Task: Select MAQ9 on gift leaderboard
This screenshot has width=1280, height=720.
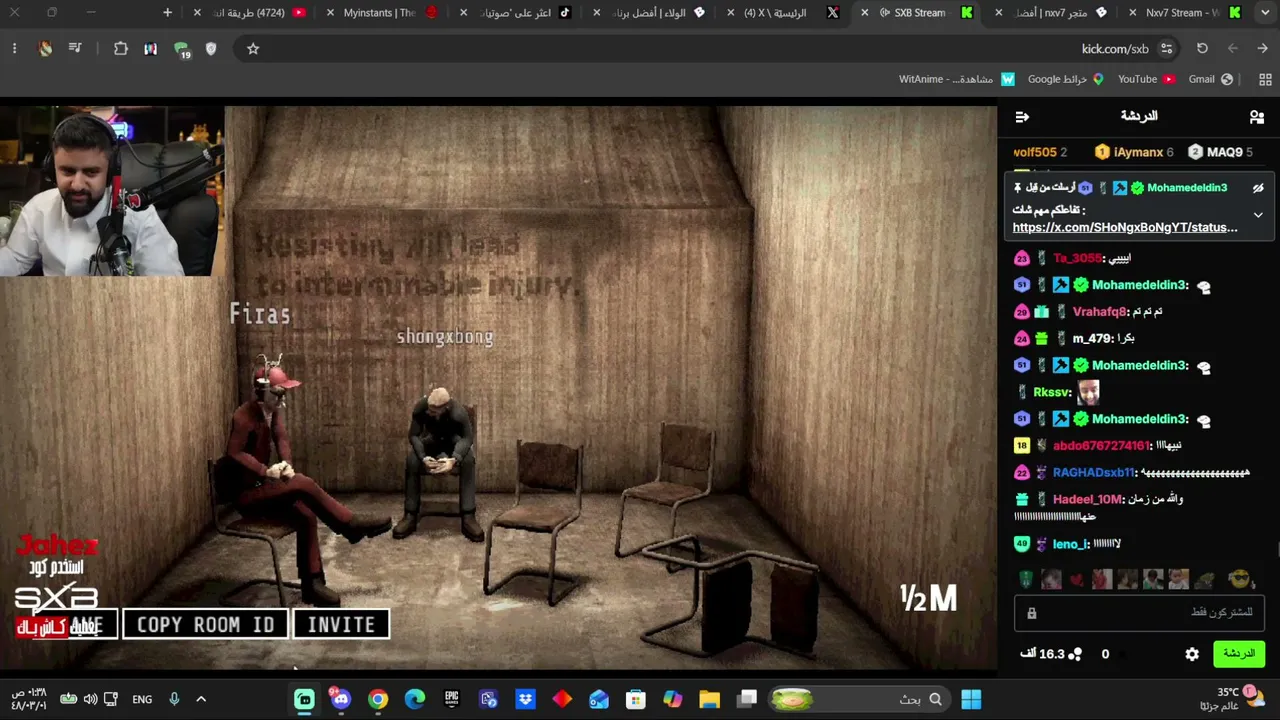Action: tap(1220, 153)
